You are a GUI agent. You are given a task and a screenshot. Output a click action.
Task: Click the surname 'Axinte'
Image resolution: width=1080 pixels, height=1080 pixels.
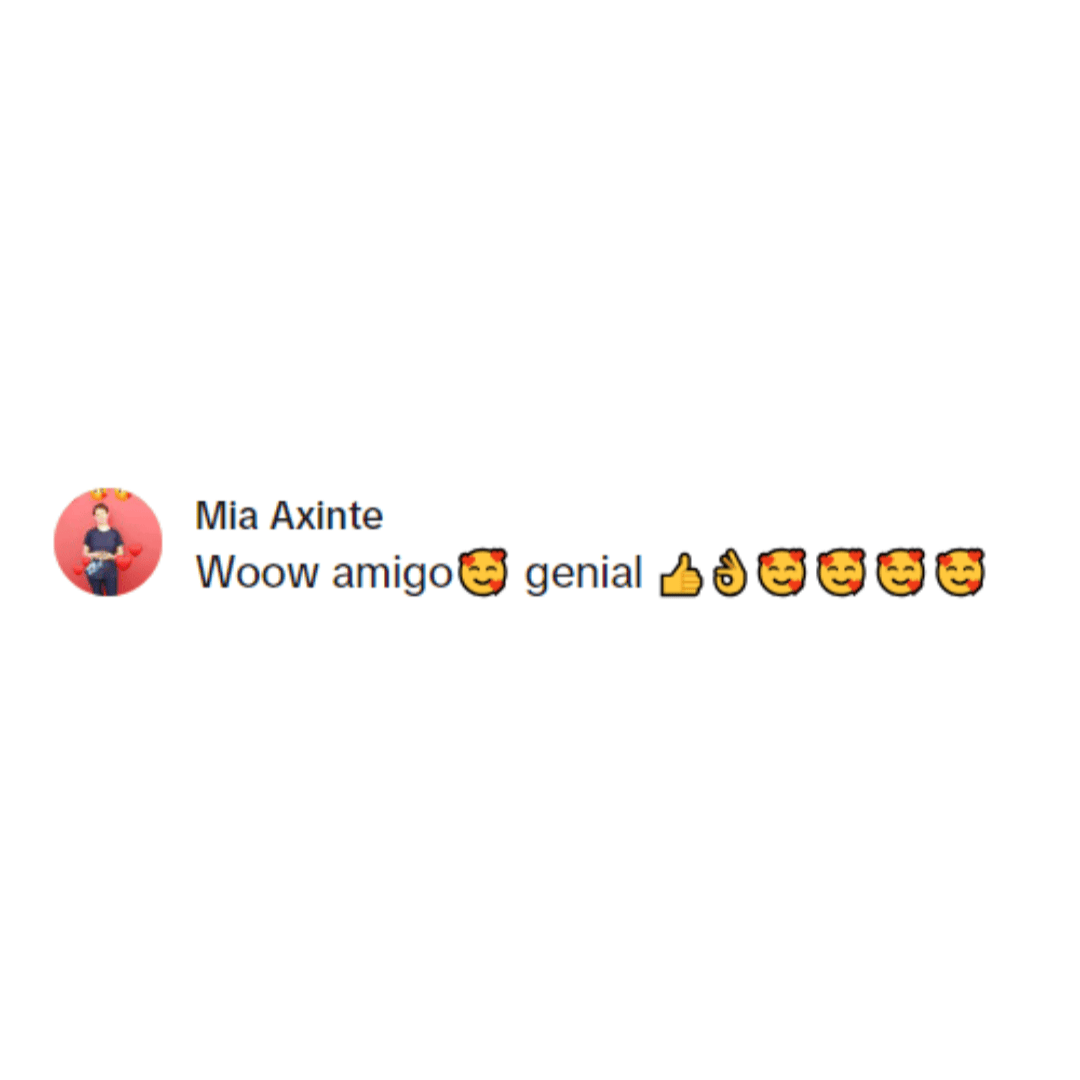pyautogui.click(x=326, y=515)
